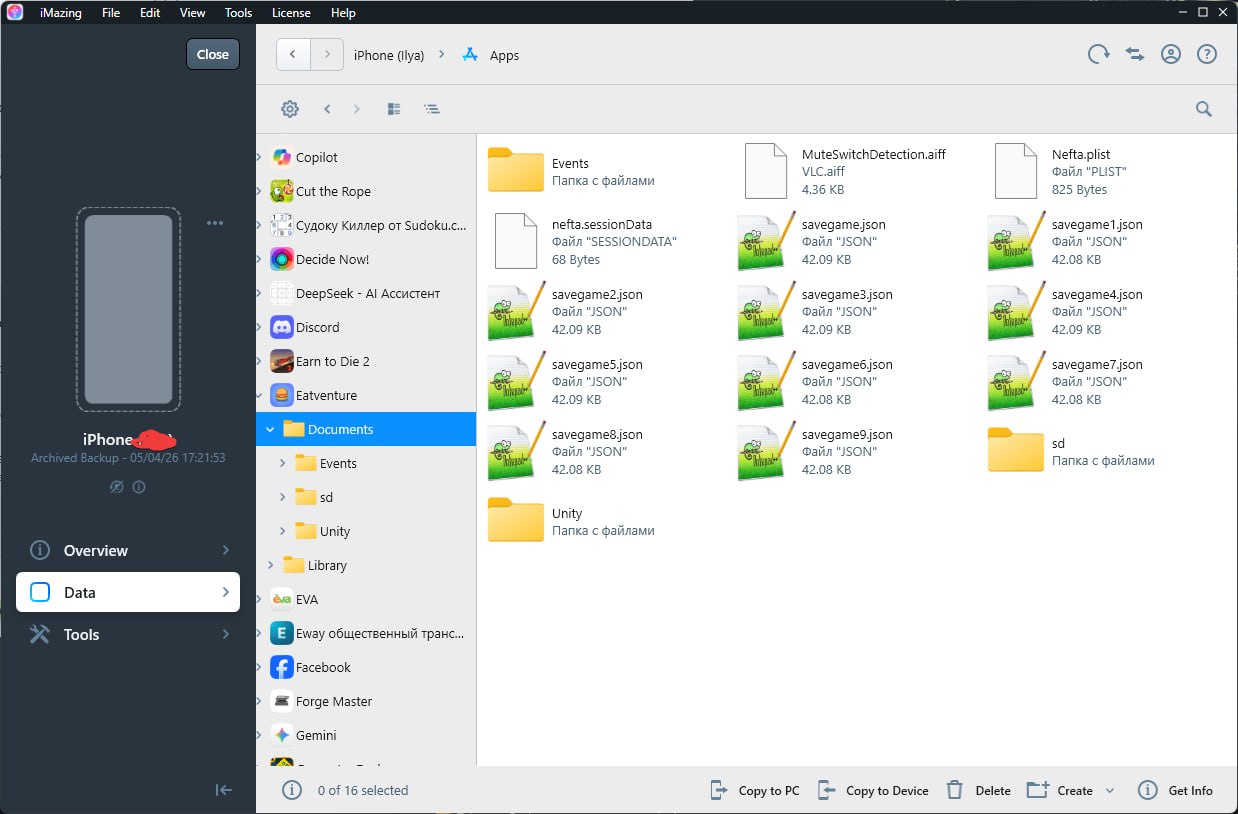Click Get Info
Image resolution: width=1238 pixels, height=814 pixels.
1176,790
